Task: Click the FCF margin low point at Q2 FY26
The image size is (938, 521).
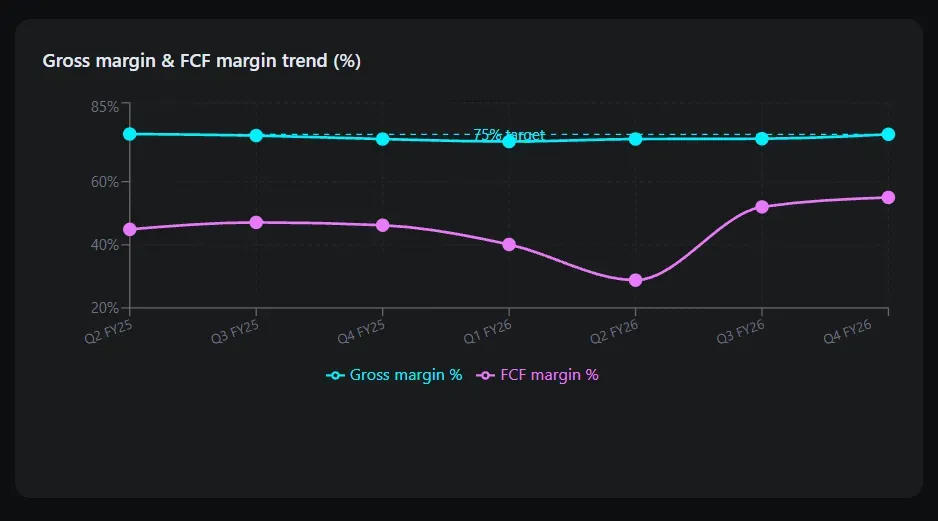Action: point(635,280)
